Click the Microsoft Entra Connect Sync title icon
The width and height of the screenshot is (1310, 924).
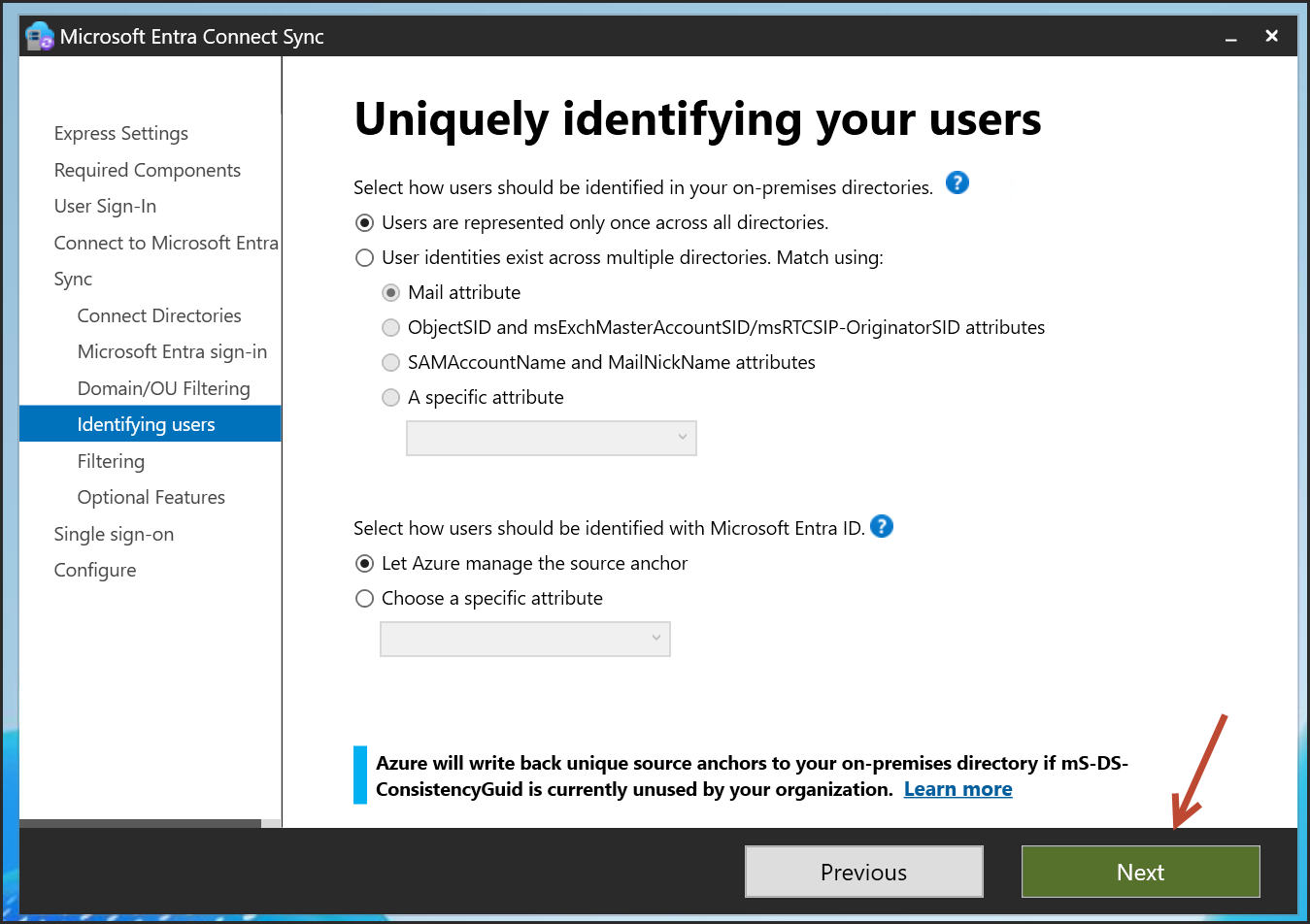click(x=40, y=37)
